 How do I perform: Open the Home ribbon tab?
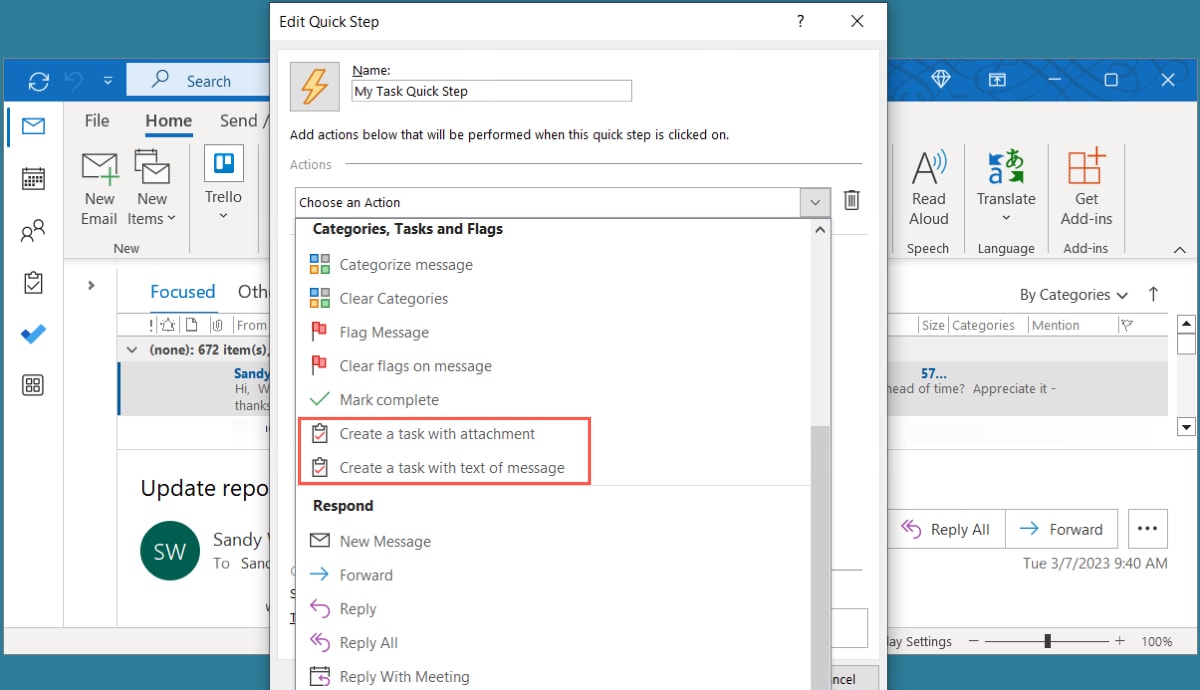(x=167, y=120)
